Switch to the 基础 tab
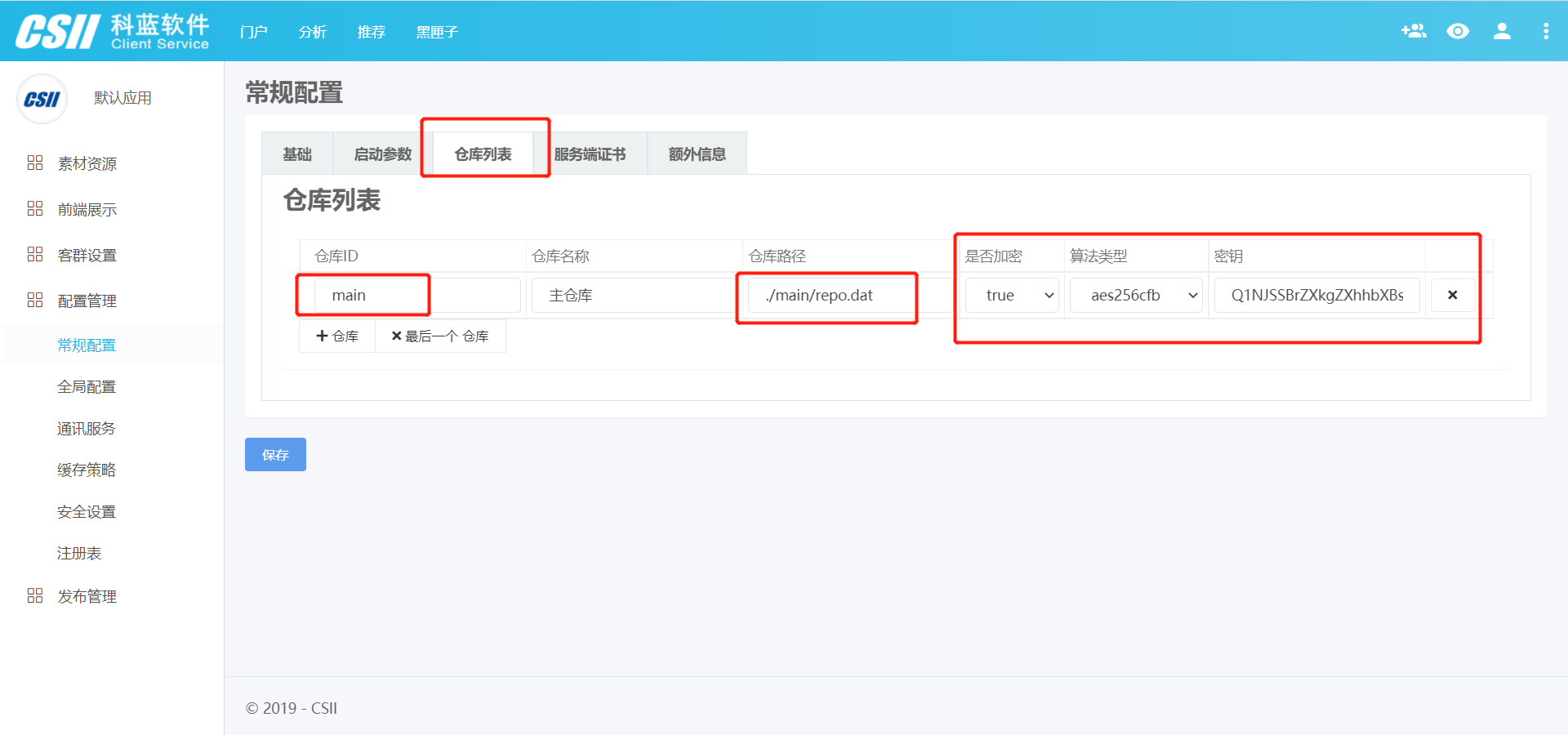The width and height of the screenshot is (1568, 735). tap(297, 154)
